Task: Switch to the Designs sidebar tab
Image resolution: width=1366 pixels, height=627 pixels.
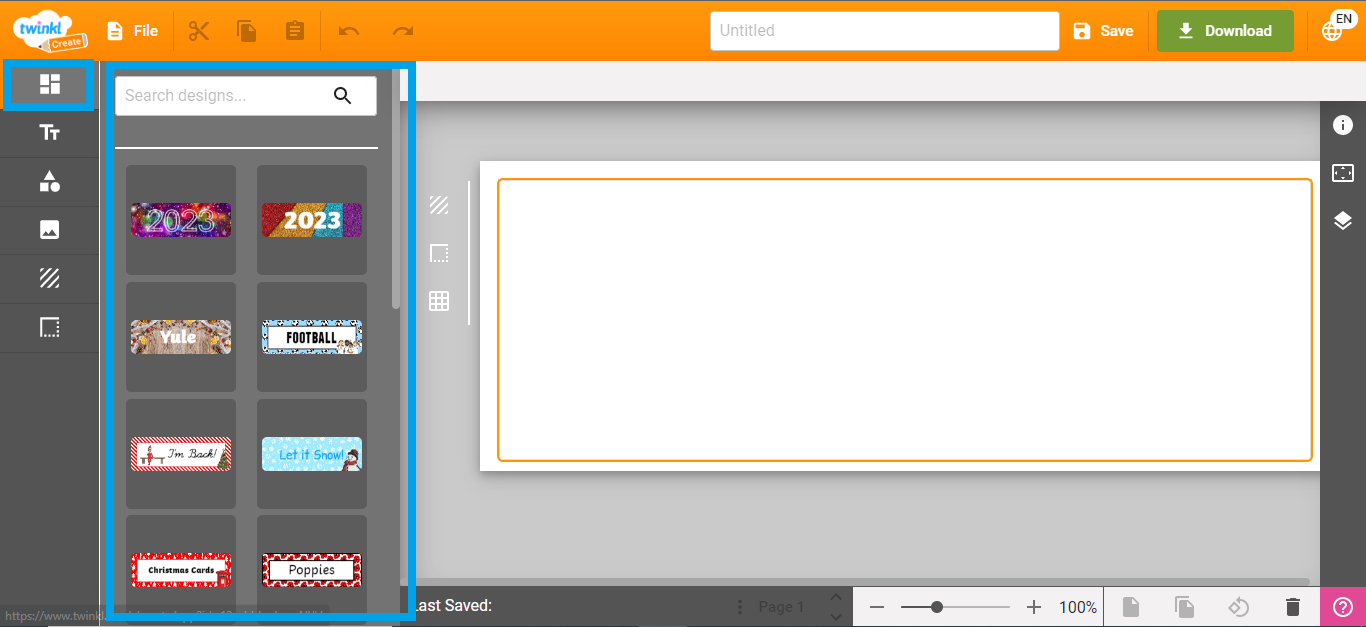Action: (49, 84)
